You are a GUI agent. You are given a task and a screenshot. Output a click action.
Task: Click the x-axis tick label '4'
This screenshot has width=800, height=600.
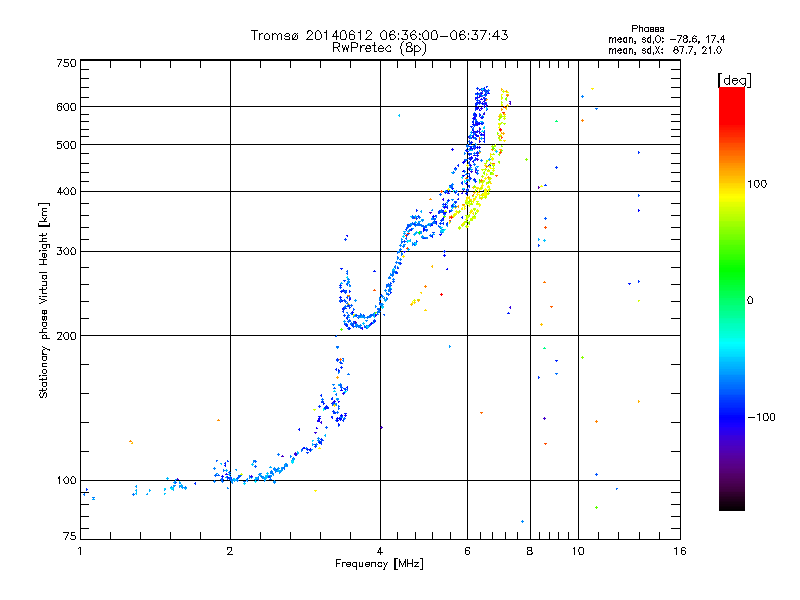(380, 551)
